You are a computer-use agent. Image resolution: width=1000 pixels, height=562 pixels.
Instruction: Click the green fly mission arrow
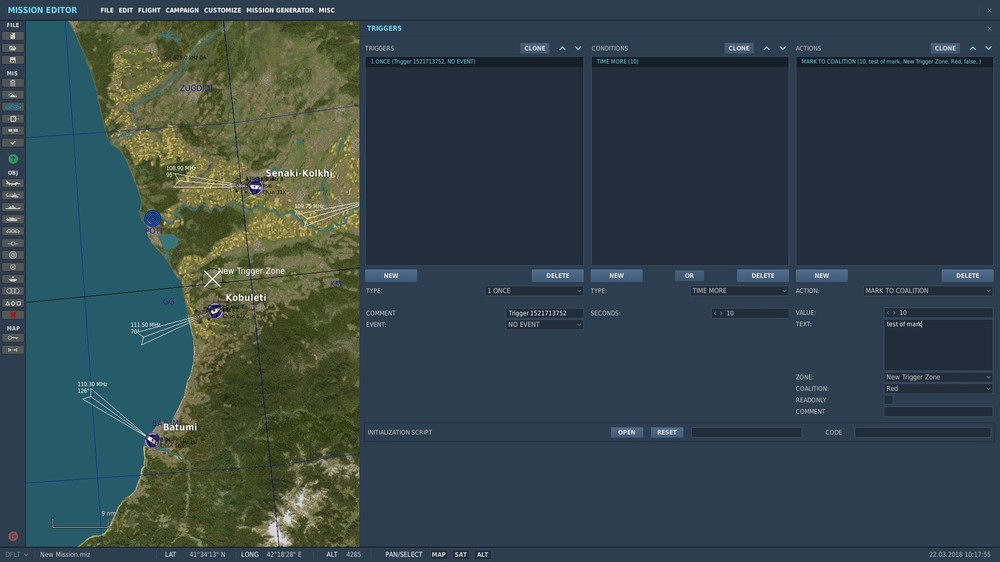click(x=13, y=159)
